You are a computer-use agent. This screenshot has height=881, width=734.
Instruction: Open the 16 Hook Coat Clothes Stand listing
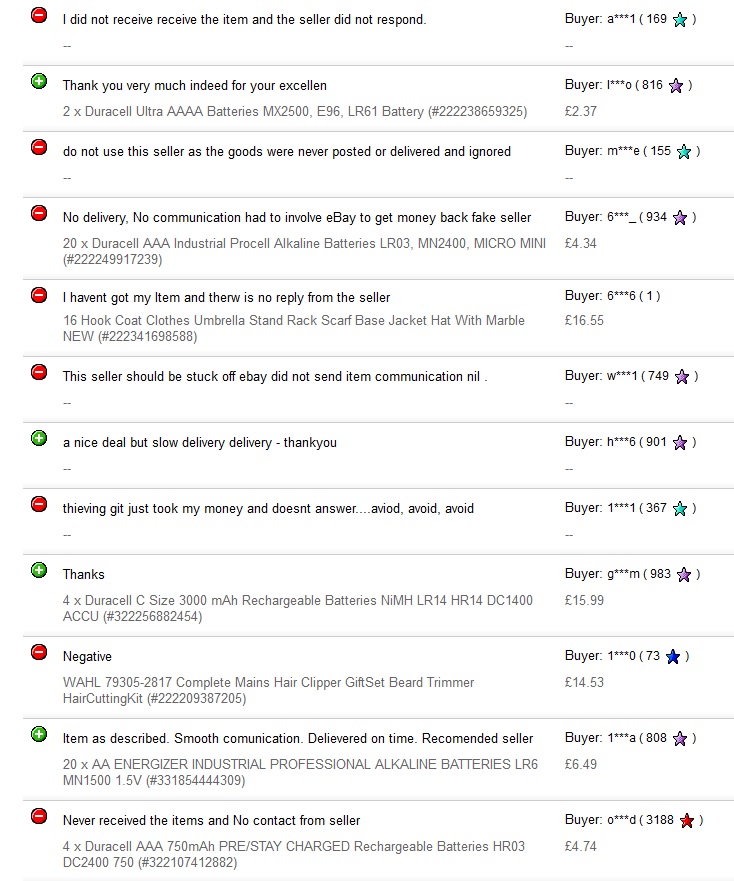pos(293,328)
